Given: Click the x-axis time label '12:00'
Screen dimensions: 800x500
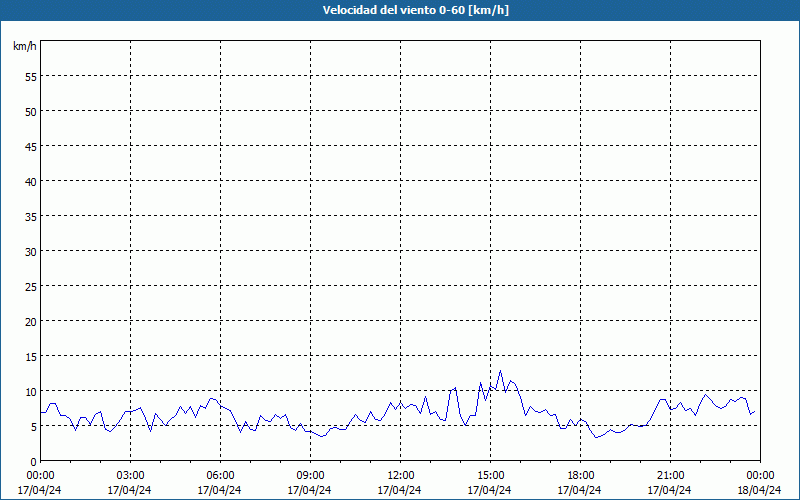Looking at the screenshot, I should pyautogui.click(x=401, y=476).
